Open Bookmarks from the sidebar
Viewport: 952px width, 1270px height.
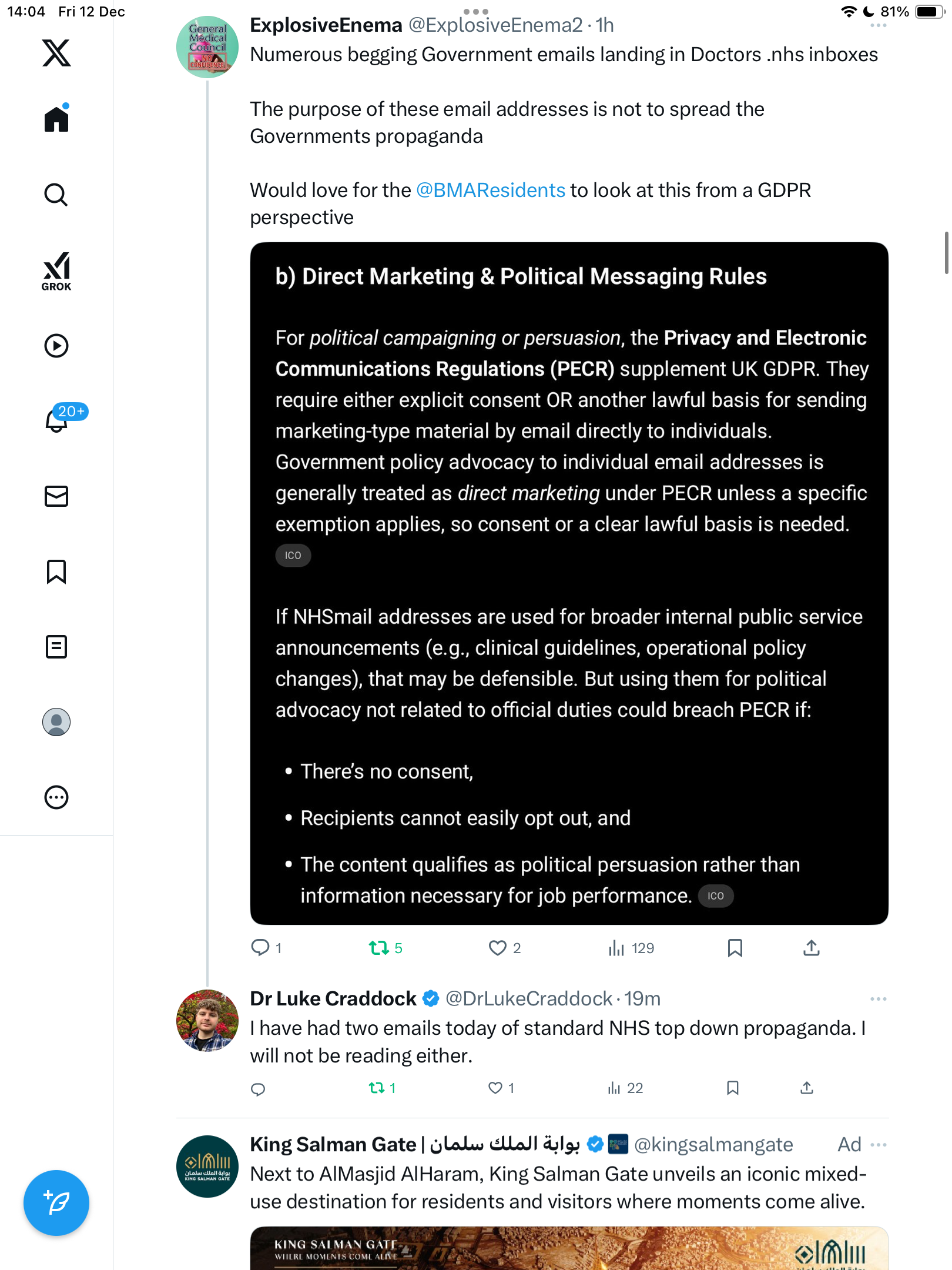56,571
